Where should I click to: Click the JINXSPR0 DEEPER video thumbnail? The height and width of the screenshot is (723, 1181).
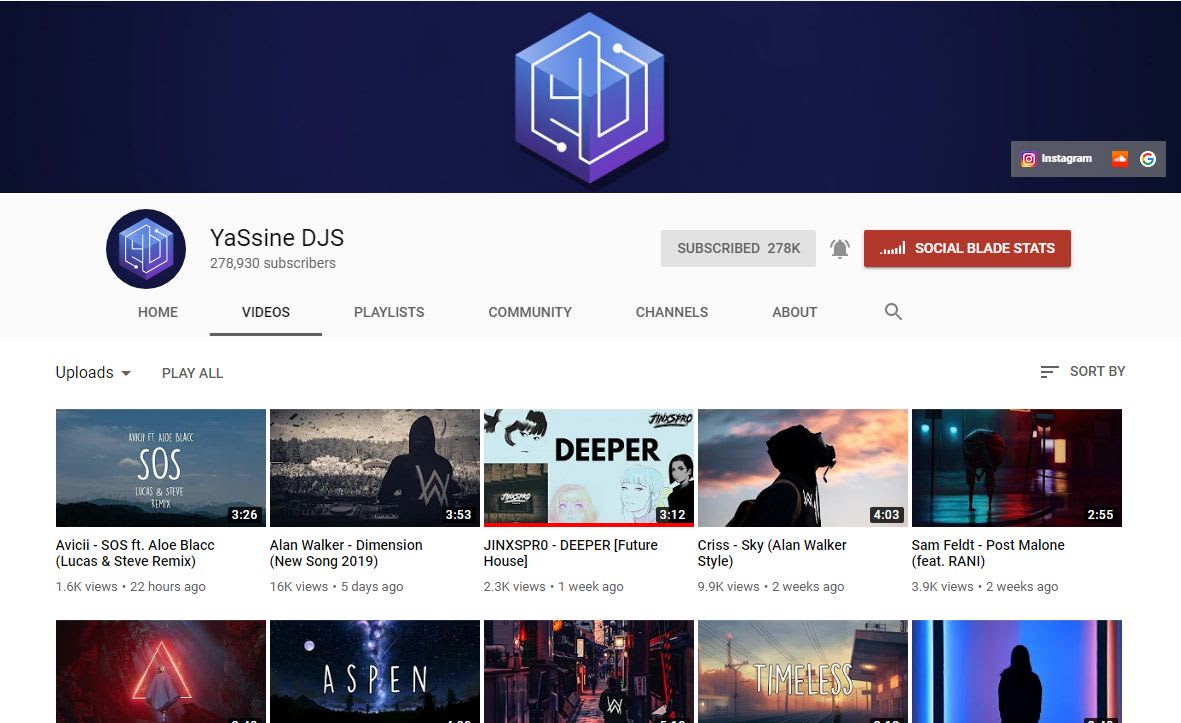coord(588,467)
